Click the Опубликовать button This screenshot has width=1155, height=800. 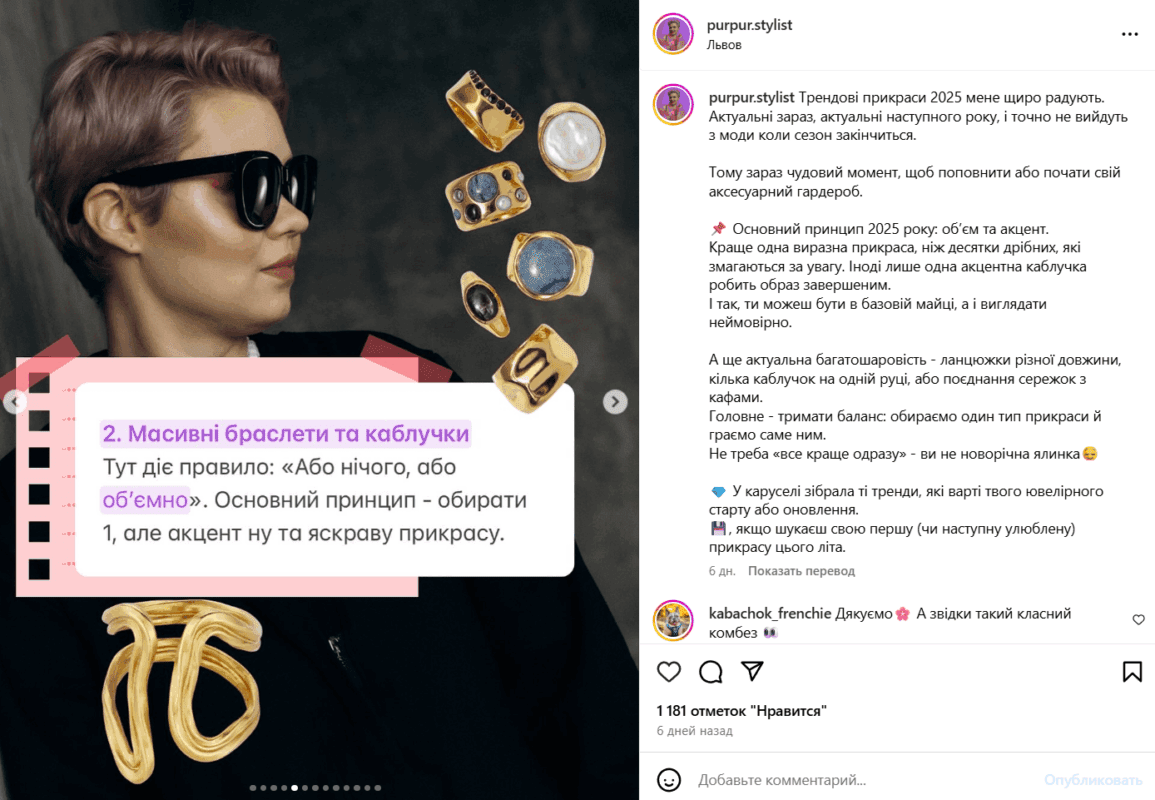coord(1092,779)
